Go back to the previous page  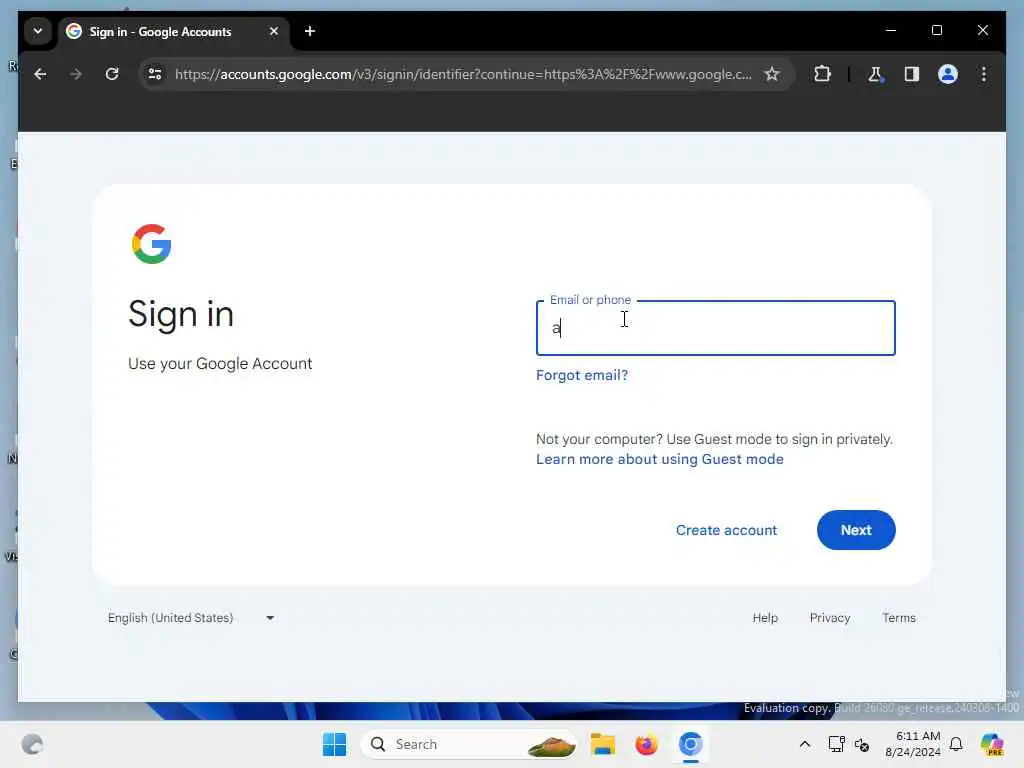coord(40,74)
